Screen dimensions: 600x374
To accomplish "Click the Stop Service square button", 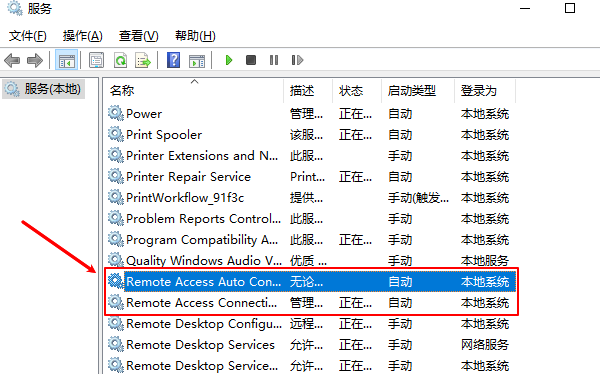I will tap(251, 60).
